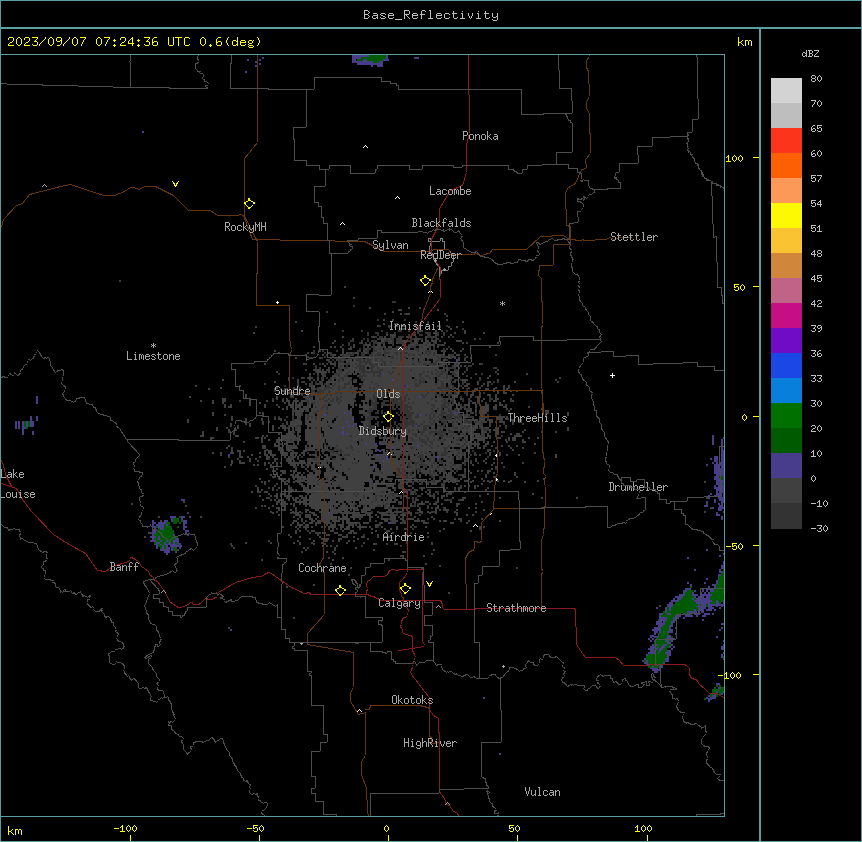This screenshot has height=842, width=862.
Task: Click the yellow diamond marker above the Calgary label
Action: (405, 589)
